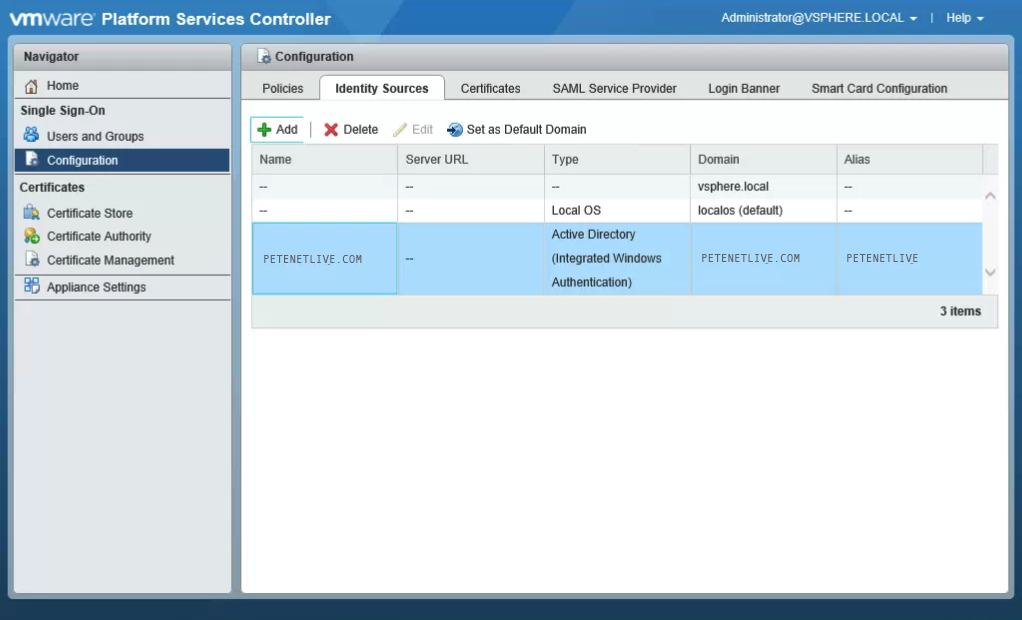1022x620 pixels.
Task: Click the Set as Default Domain globe icon
Action: [454, 130]
